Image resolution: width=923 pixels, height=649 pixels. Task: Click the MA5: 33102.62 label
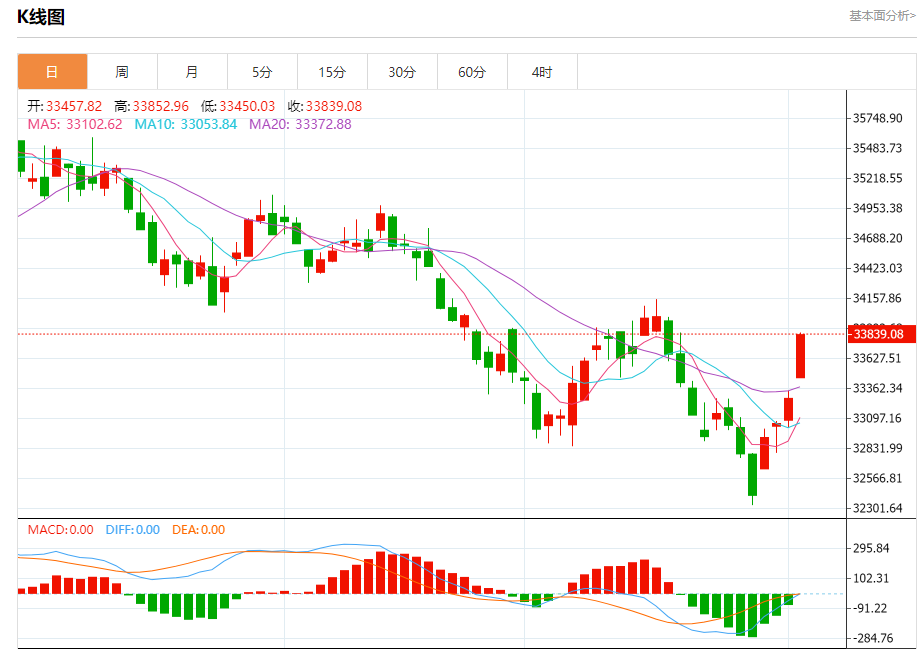75,124
